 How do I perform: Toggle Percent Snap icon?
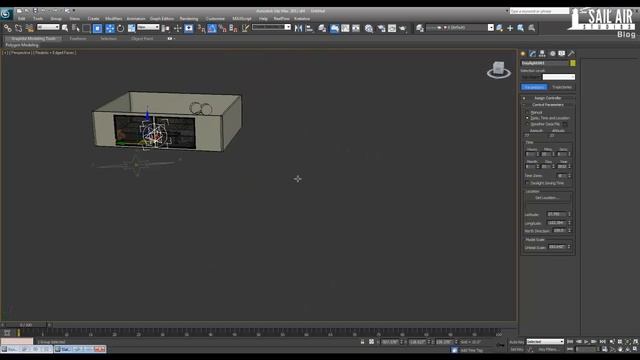click(222, 28)
